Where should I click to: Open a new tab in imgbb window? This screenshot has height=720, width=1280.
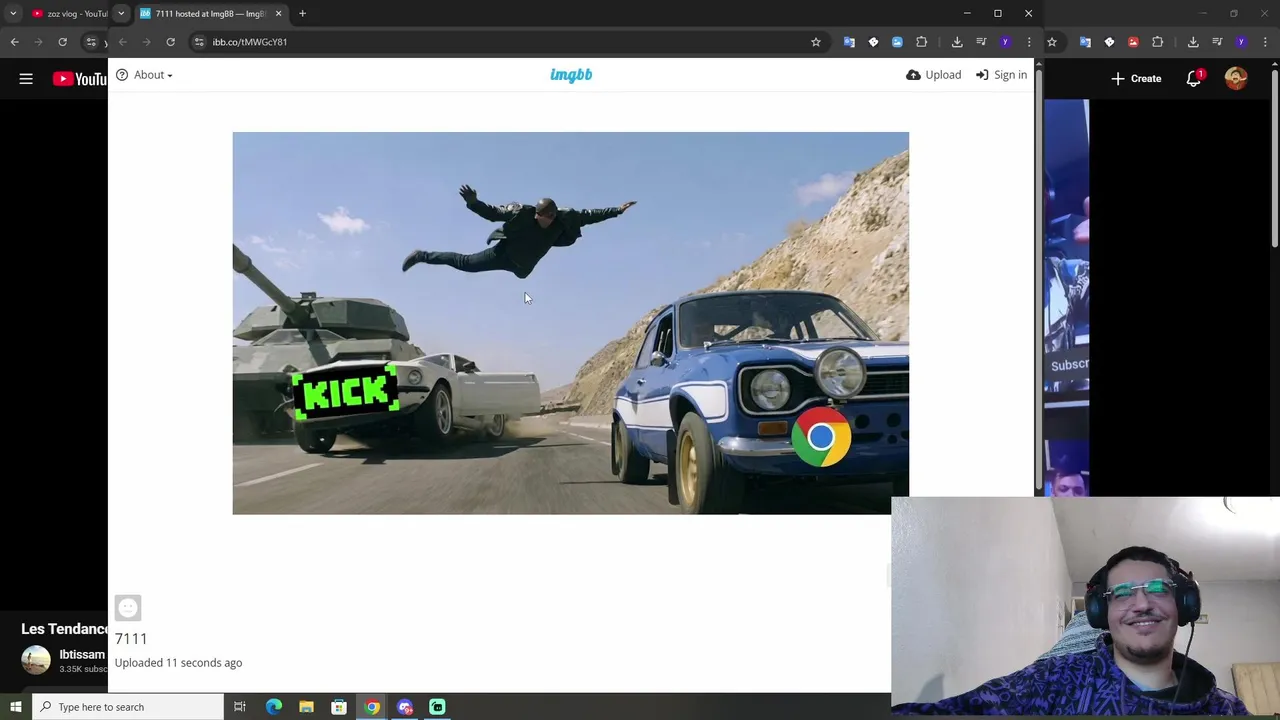coord(302,14)
